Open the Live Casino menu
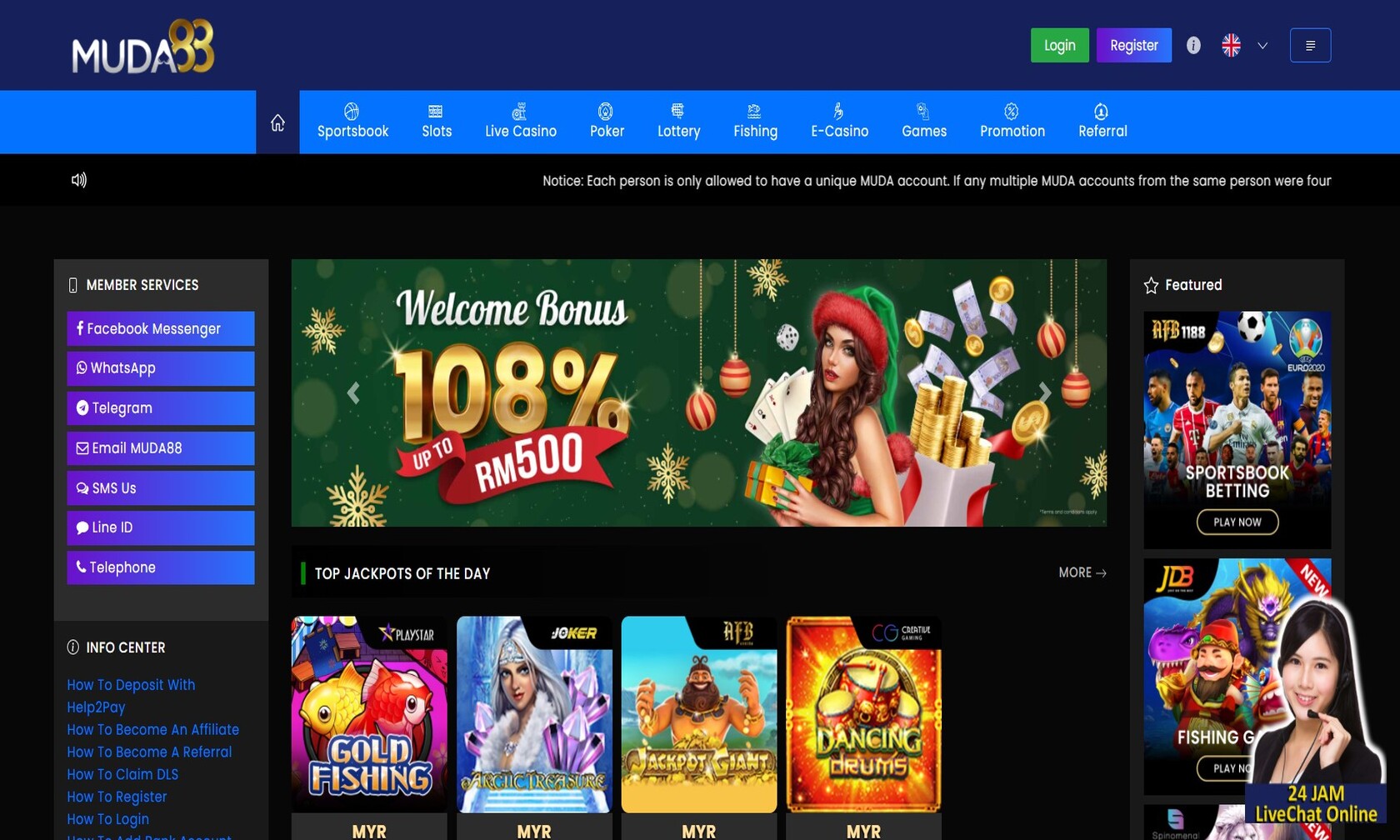 521,122
